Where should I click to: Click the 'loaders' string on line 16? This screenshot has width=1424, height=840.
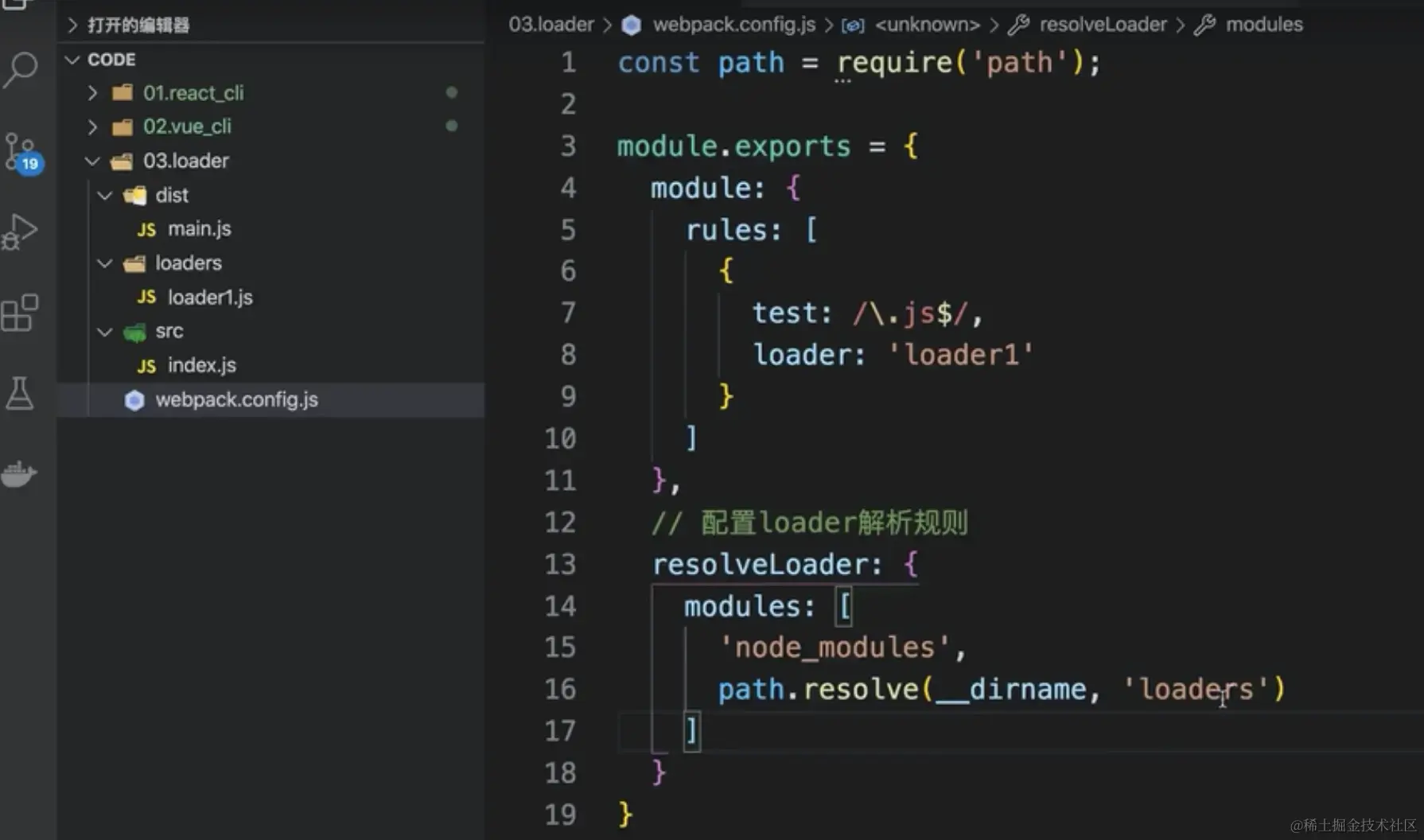pos(1196,690)
